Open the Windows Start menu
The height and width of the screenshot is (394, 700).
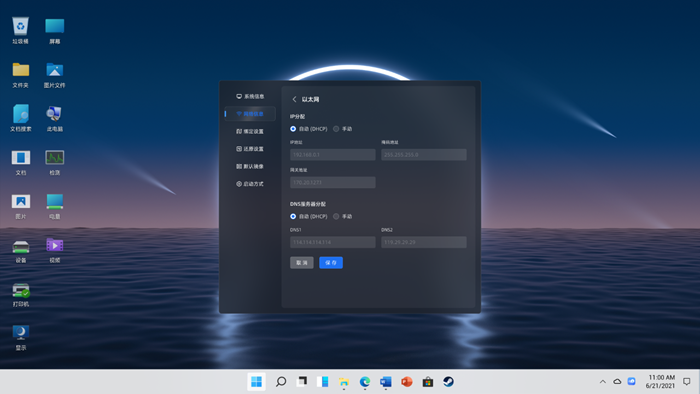click(x=256, y=382)
